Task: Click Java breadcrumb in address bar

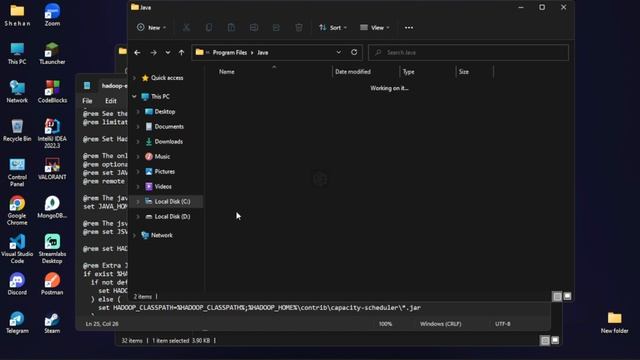Action: [262, 53]
